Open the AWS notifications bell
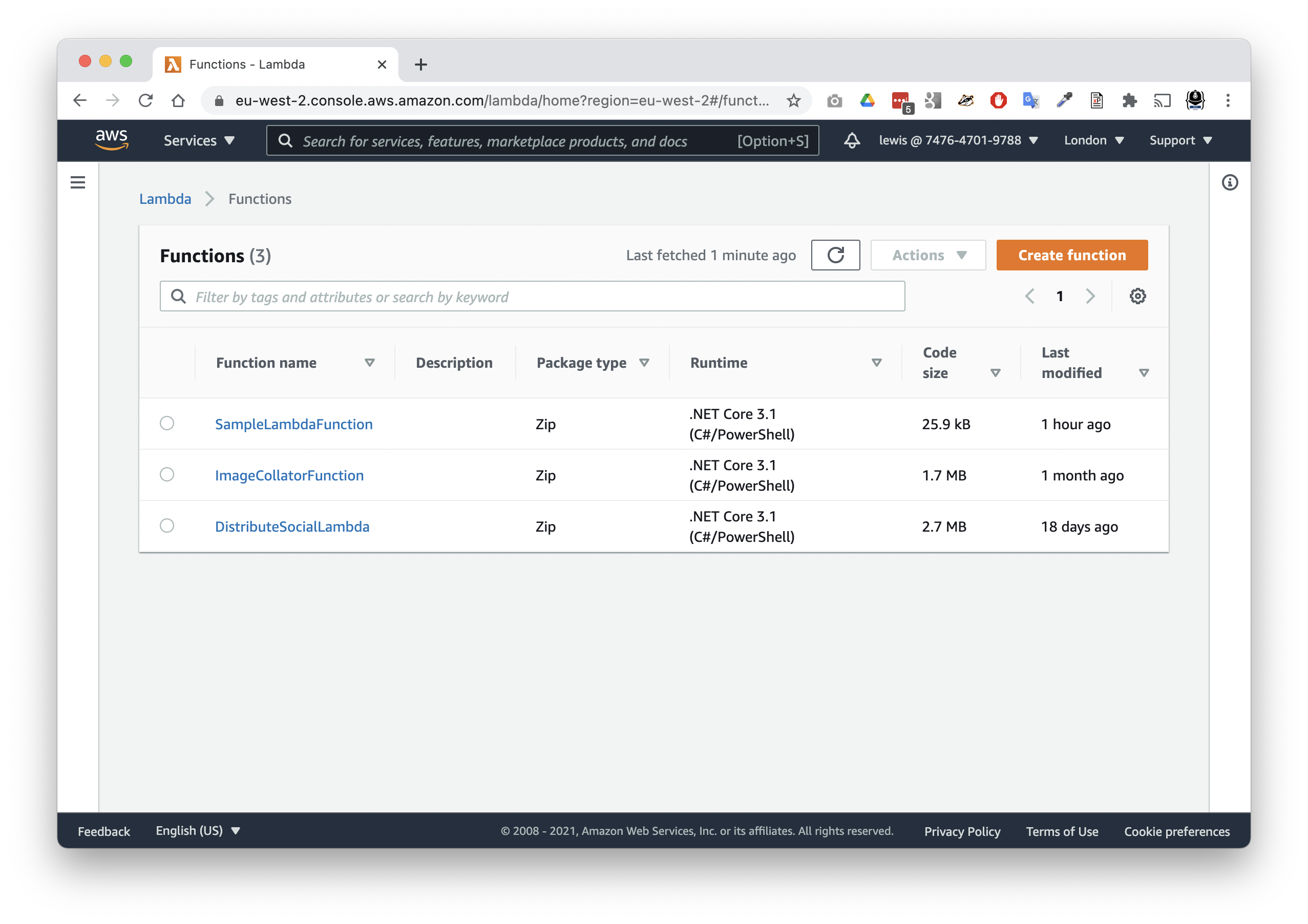1308x924 pixels. 852,141
